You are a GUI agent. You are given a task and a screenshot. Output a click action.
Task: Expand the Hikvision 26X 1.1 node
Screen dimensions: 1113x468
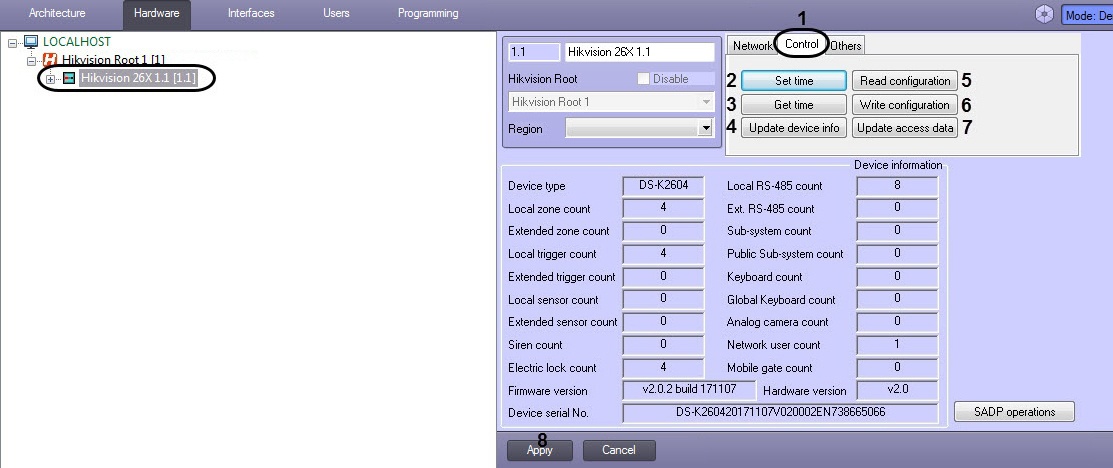[x=50, y=79]
